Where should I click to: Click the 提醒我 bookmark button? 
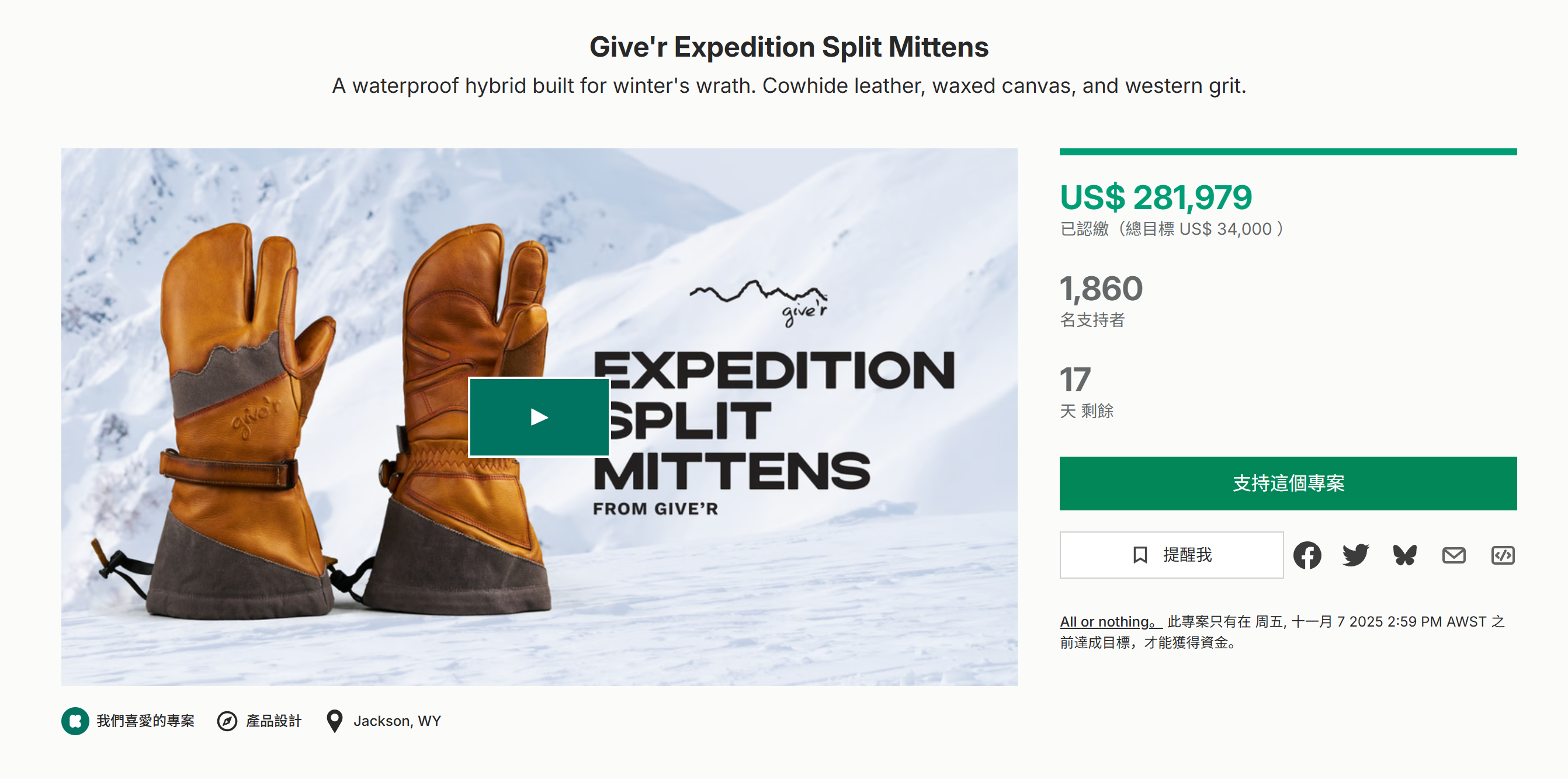pos(1171,555)
